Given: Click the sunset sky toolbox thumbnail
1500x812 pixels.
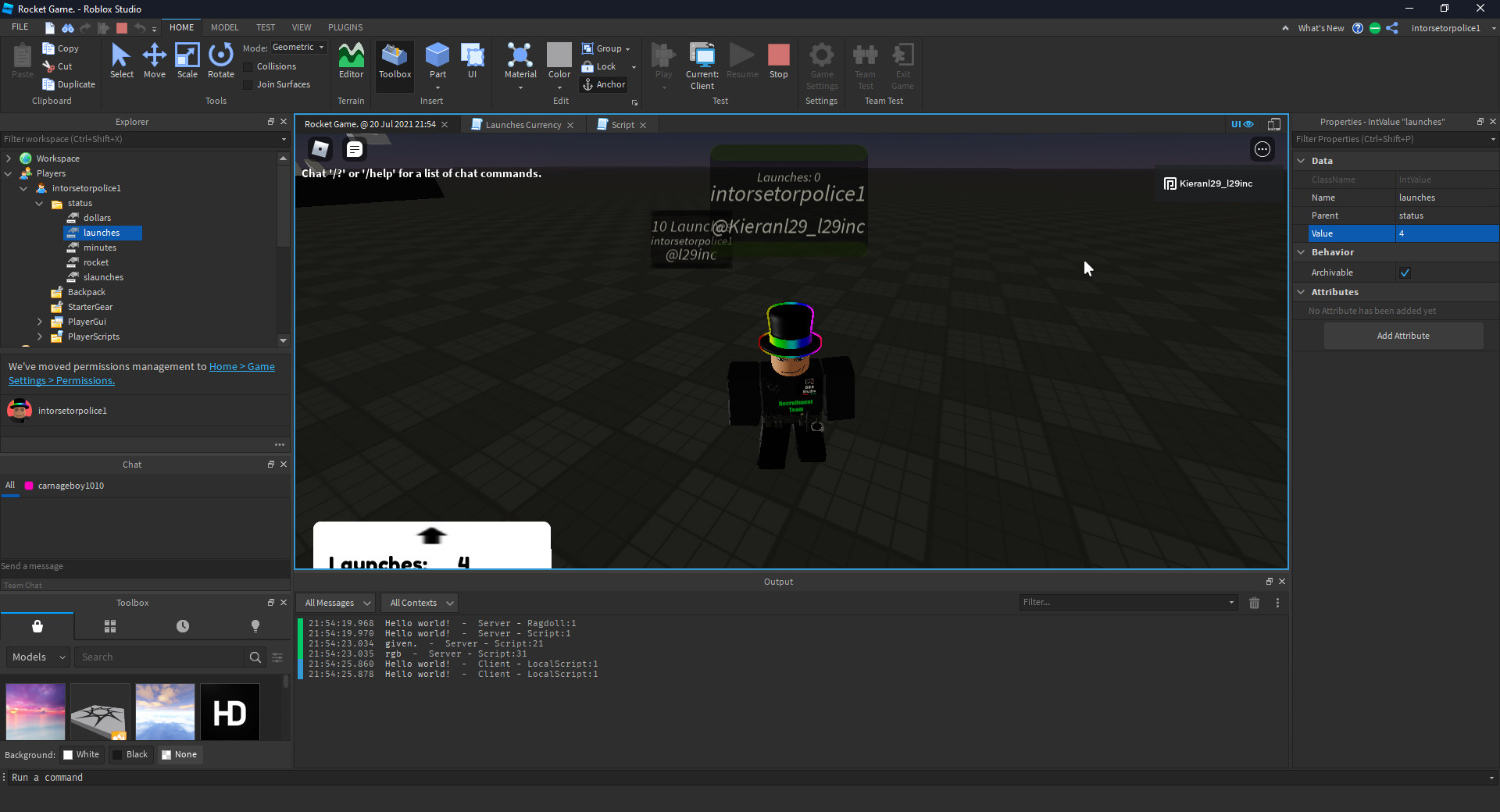Looking at the screenshot, I should (x=36, y=712).
